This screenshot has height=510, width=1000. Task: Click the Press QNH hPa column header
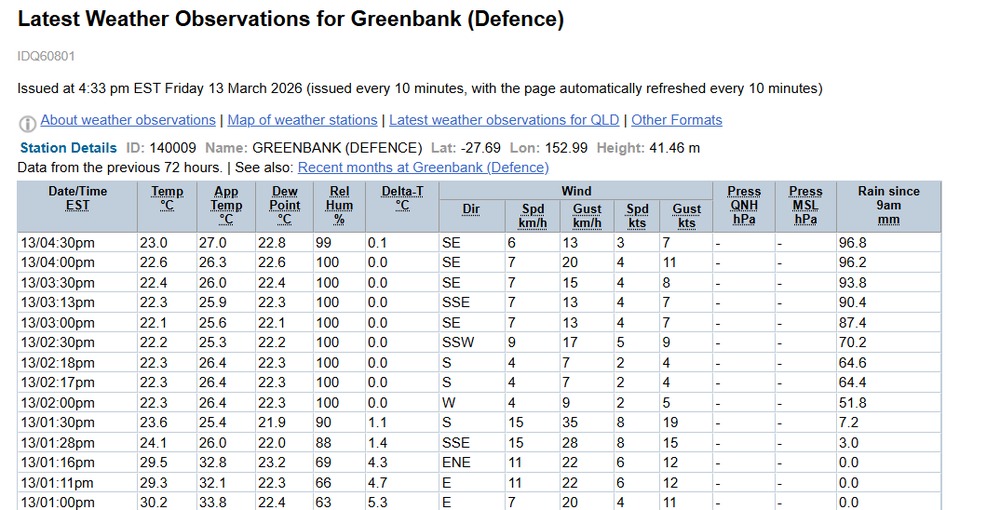744,205
